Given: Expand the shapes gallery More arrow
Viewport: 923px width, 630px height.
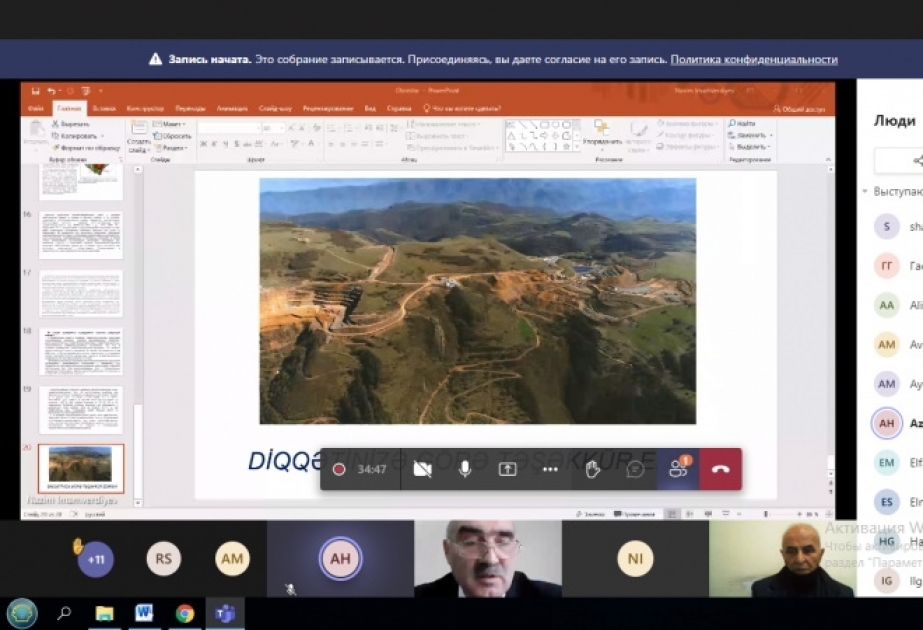Looking at the screenshot, I should [x=576, y=147].
